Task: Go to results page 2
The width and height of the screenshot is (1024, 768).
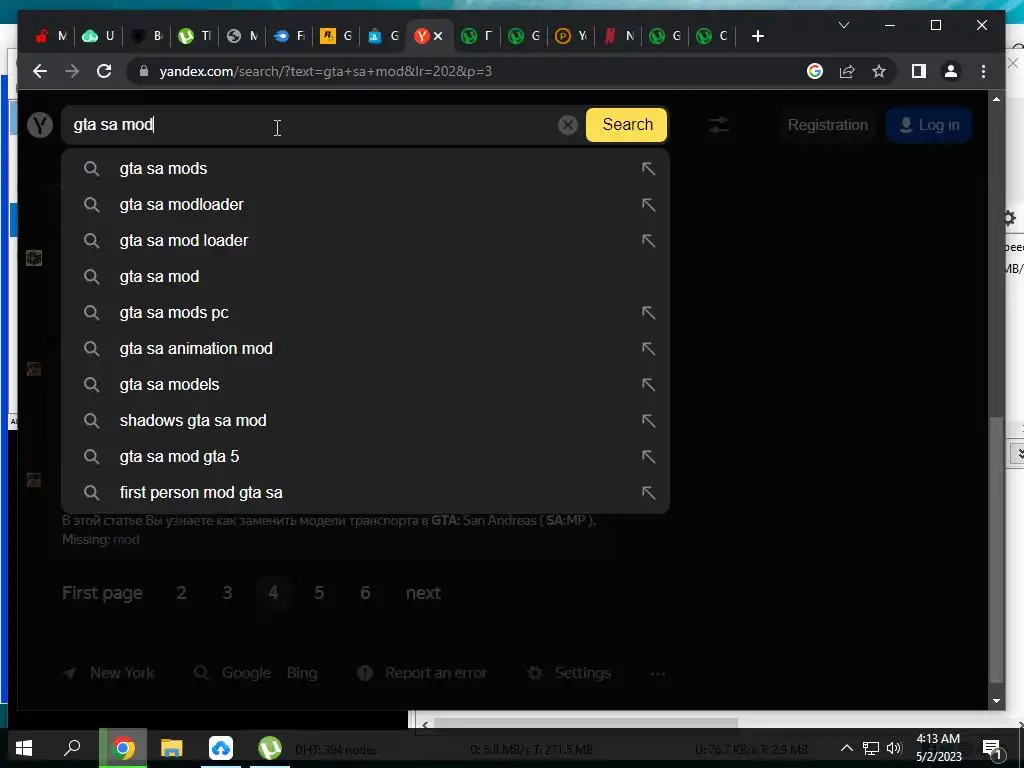Action: [181, 593]
